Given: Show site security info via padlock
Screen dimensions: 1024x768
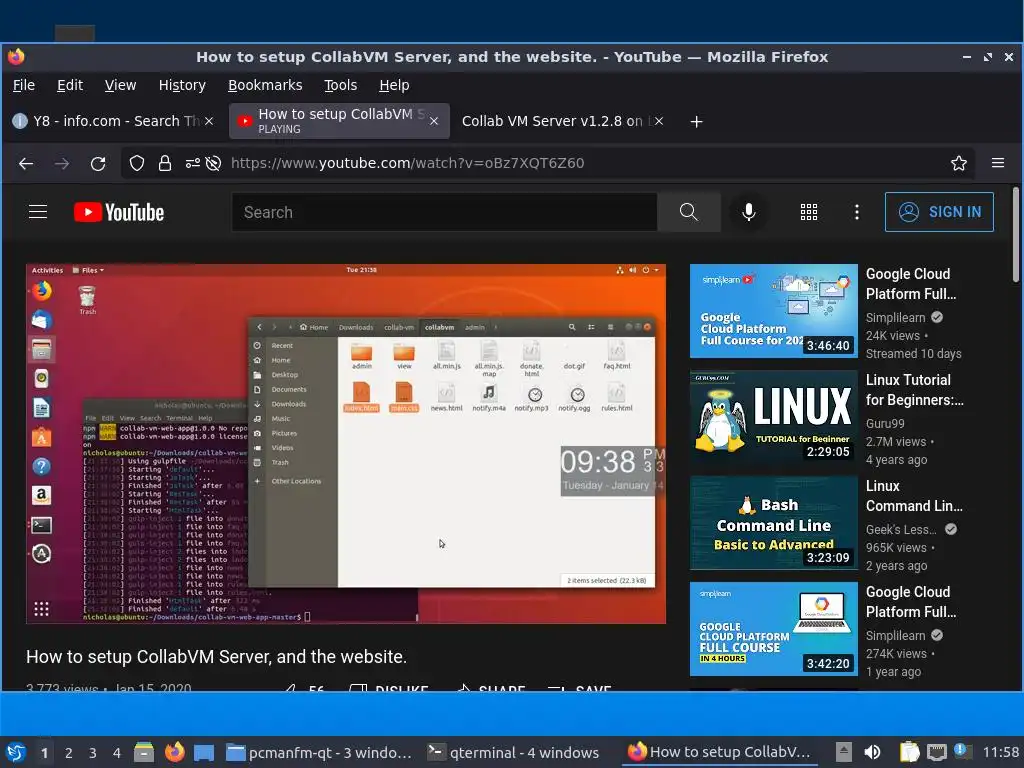Looking at the screenshot, I should click(165, 163).
